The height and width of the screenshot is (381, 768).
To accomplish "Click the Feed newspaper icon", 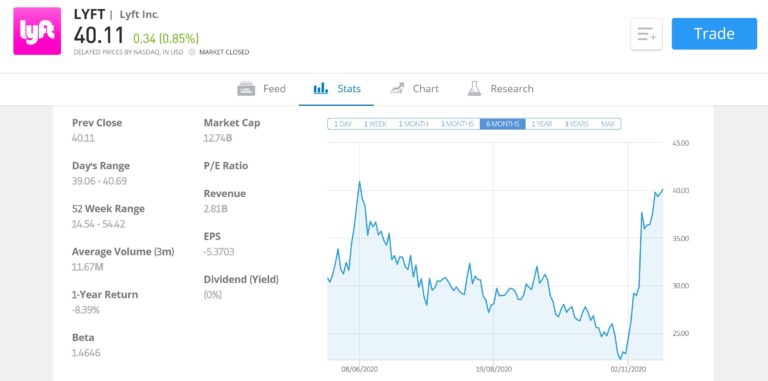I will [246, 89].
